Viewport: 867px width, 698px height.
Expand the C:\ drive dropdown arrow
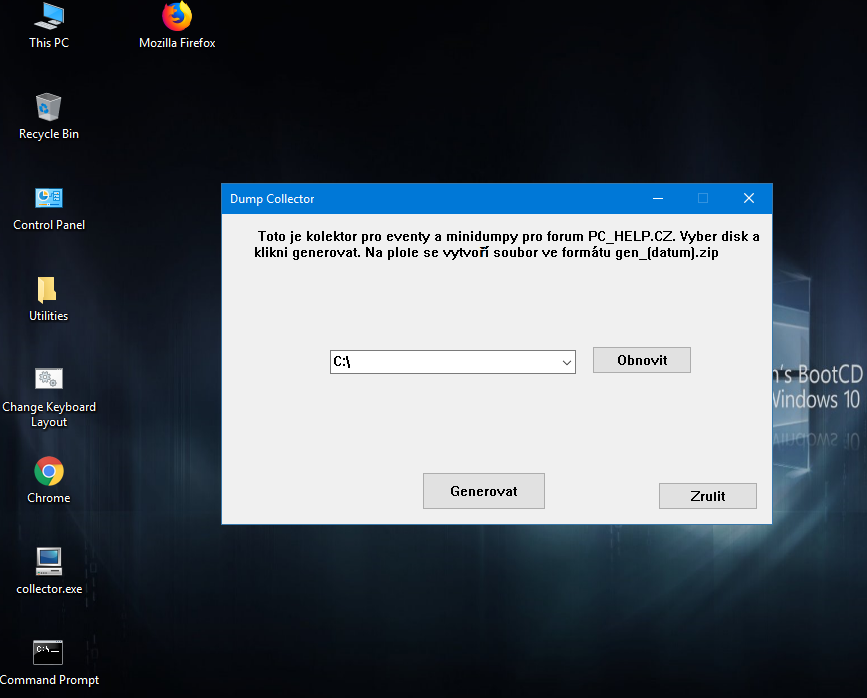[x=566, y=362]
